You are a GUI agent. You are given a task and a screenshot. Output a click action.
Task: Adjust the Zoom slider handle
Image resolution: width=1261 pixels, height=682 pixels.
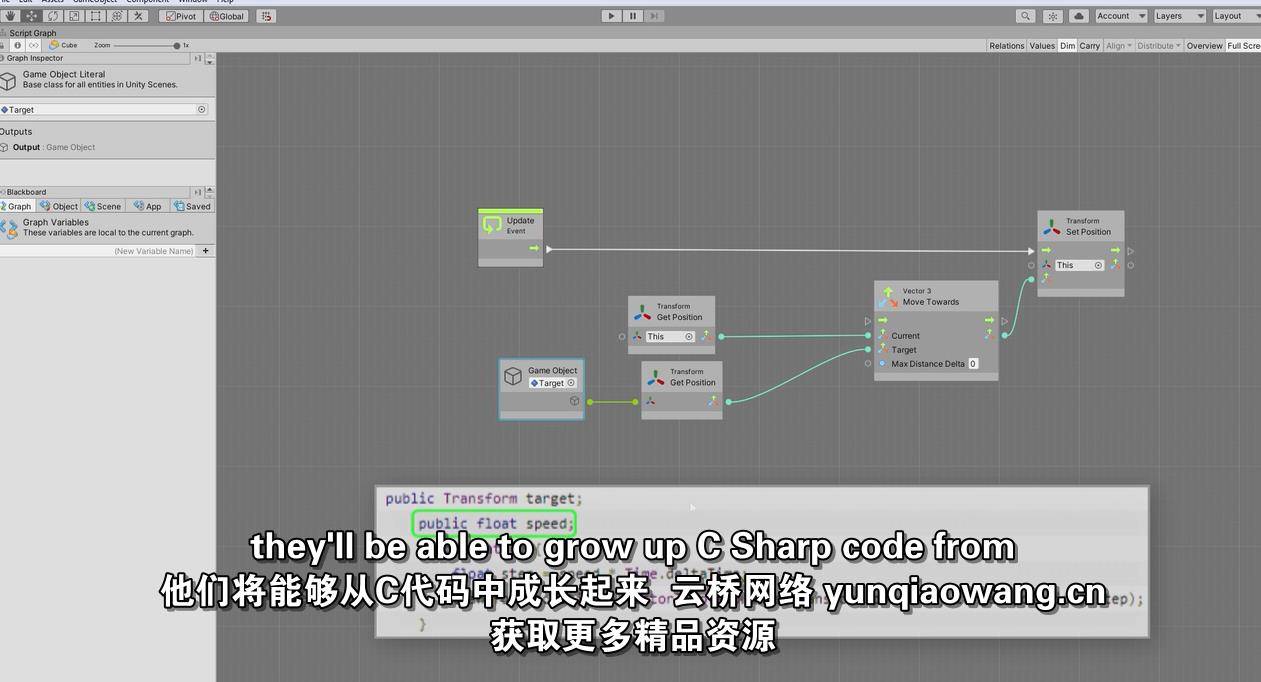(177, 45)
